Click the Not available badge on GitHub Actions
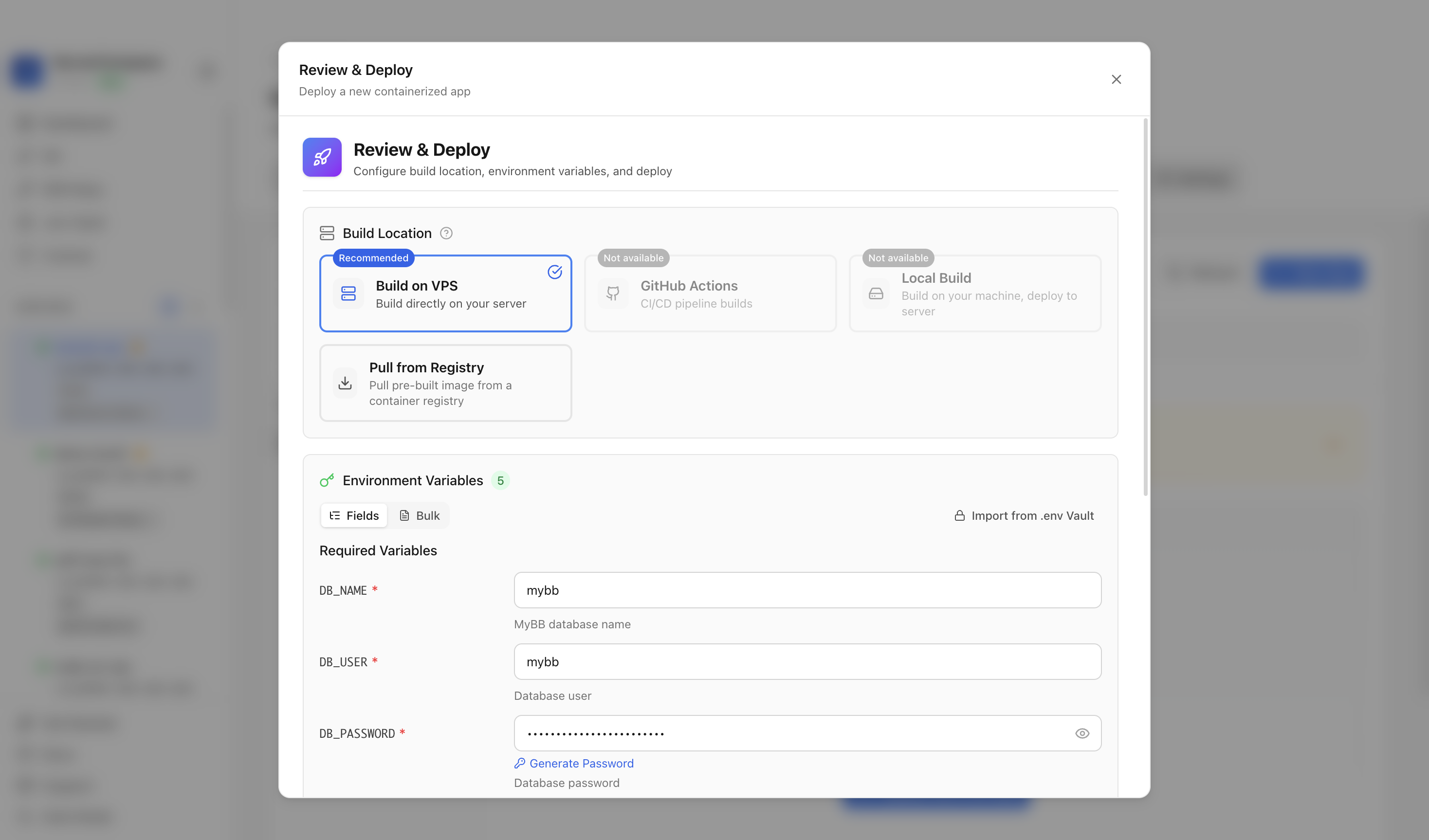The height and width of the screenshot is (840, 1429). [633, 258]
